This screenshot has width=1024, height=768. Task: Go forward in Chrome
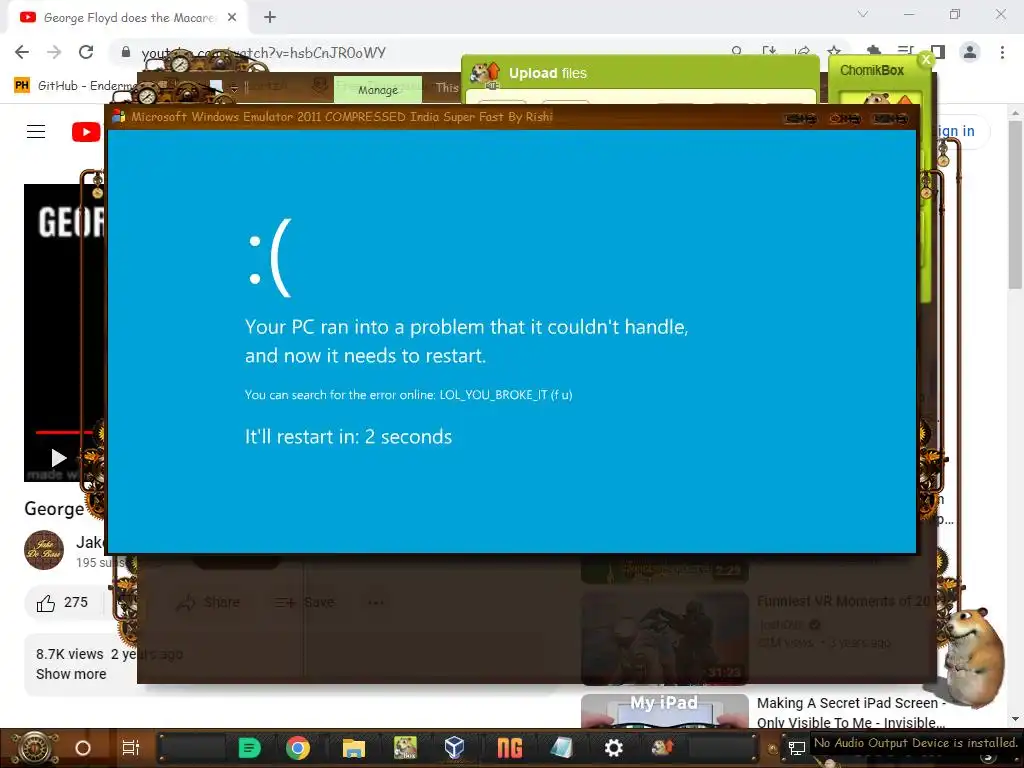click(x=54, y=52)
